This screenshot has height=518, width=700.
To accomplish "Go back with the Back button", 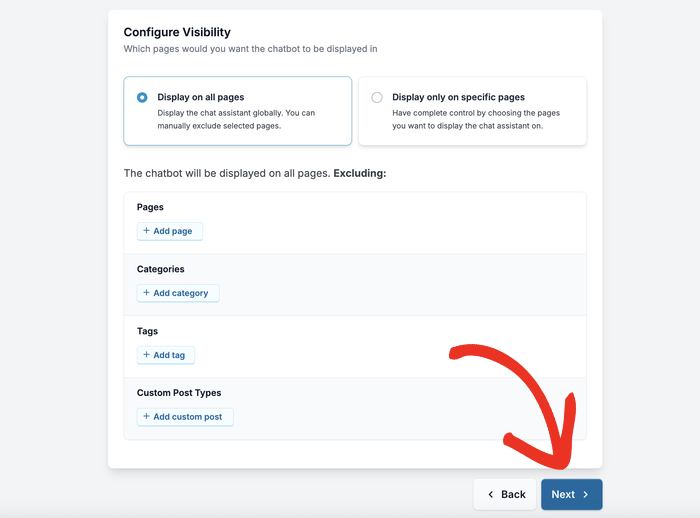I will [506, 494].
